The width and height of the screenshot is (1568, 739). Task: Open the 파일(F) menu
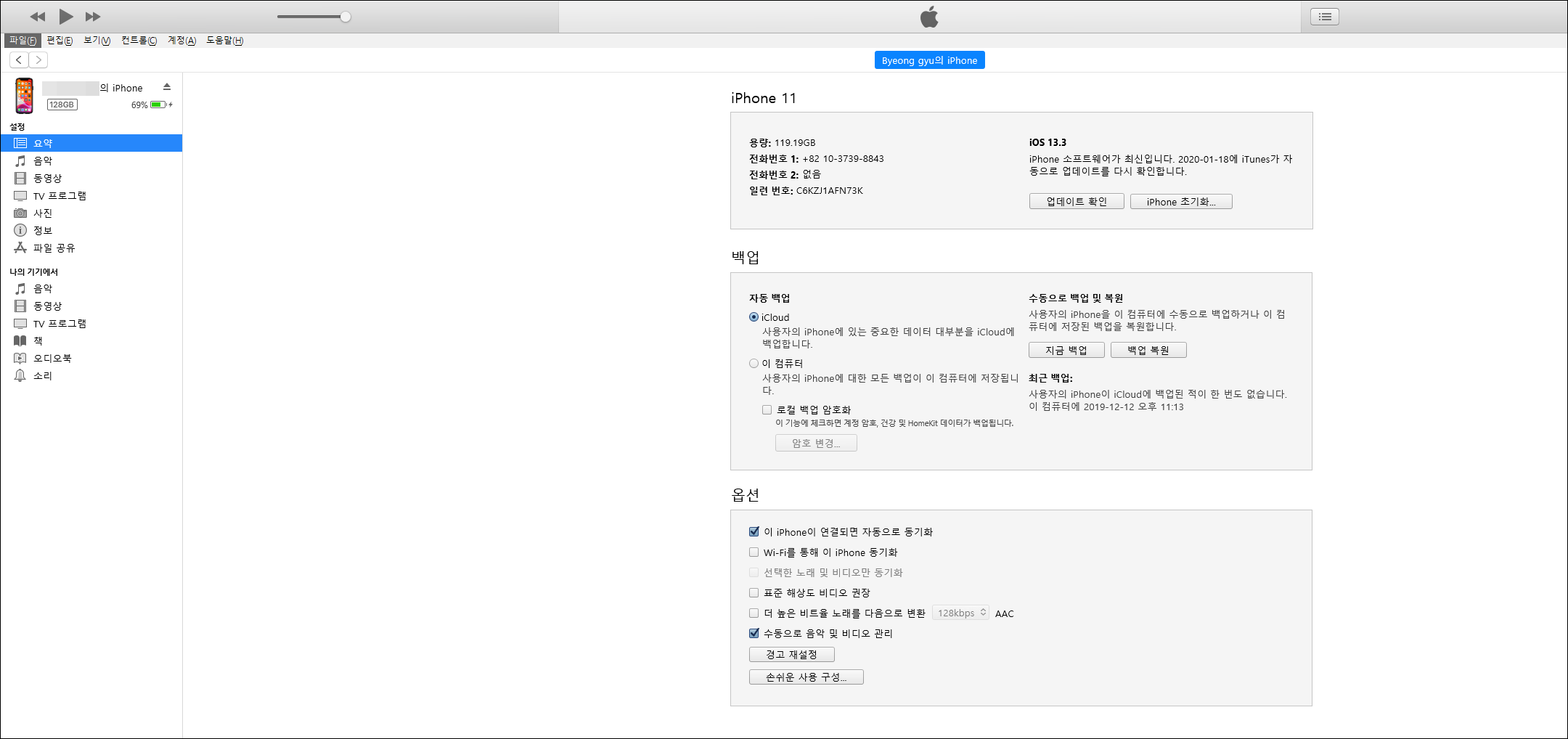(23, 41)
